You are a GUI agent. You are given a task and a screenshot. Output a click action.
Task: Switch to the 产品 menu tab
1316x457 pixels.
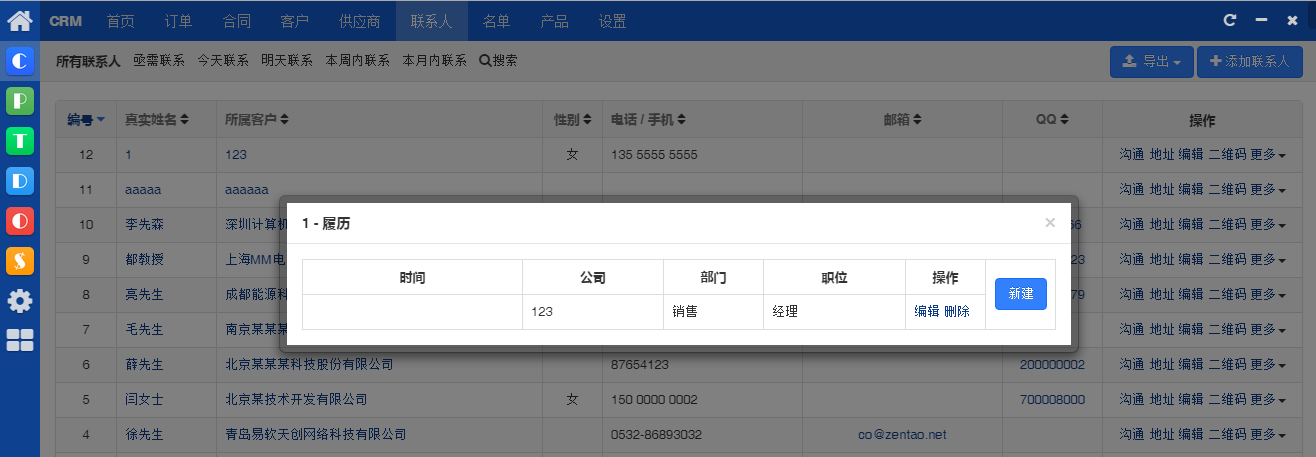pyautogui.click(x=555, y=21)
